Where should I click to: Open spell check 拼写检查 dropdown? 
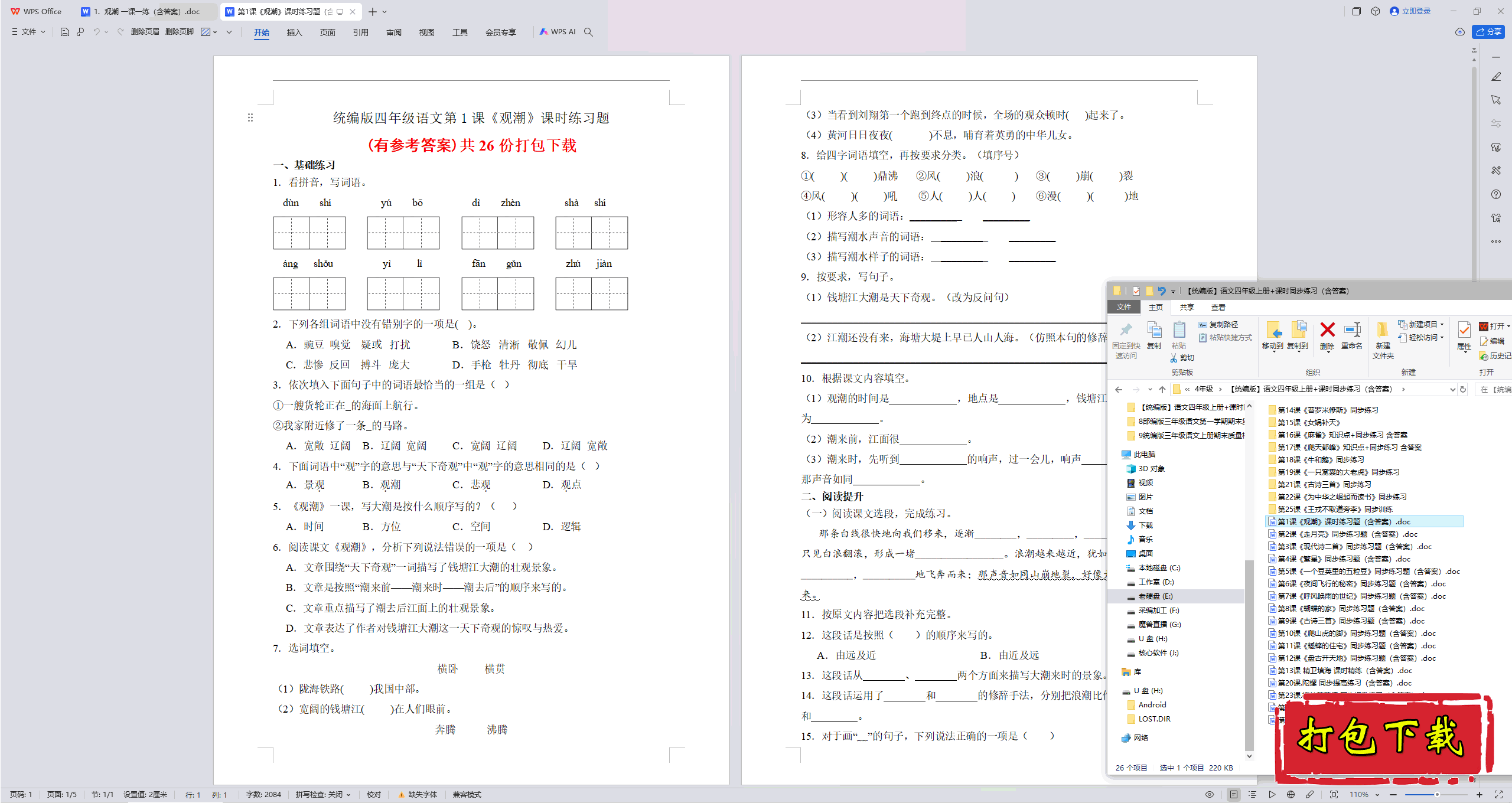[x=323, y=795]
